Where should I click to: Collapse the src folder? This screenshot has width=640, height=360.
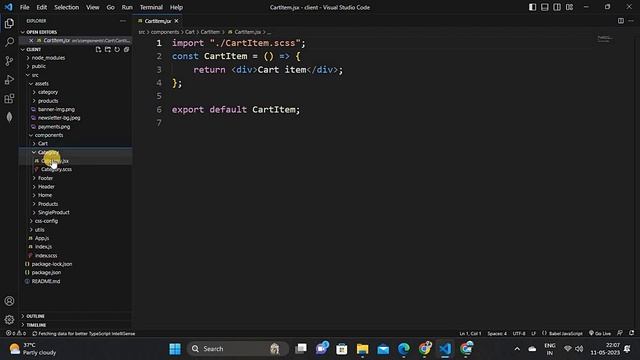click(x=35, y=75)
